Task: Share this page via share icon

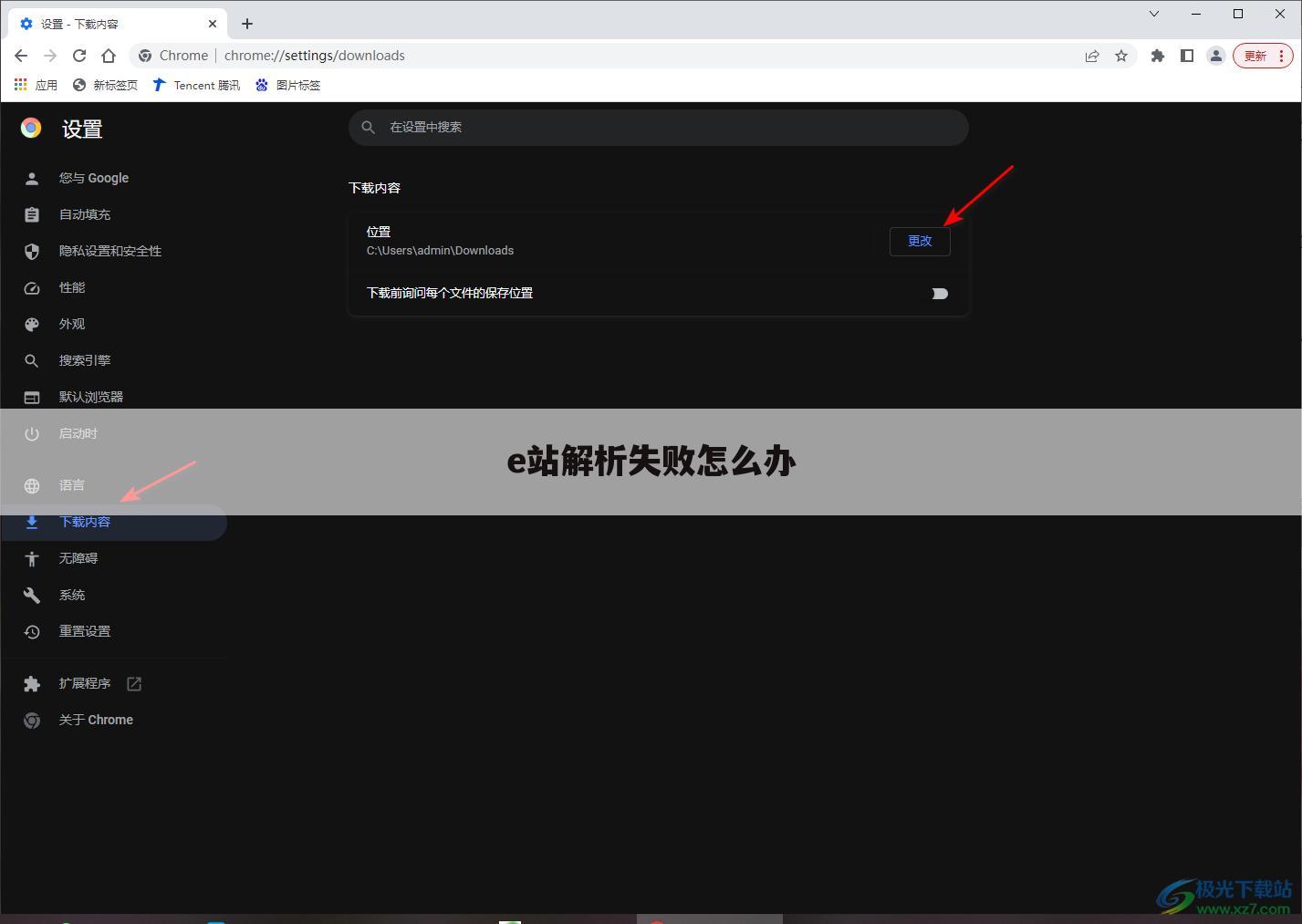Action: (x=1092, y=56)
